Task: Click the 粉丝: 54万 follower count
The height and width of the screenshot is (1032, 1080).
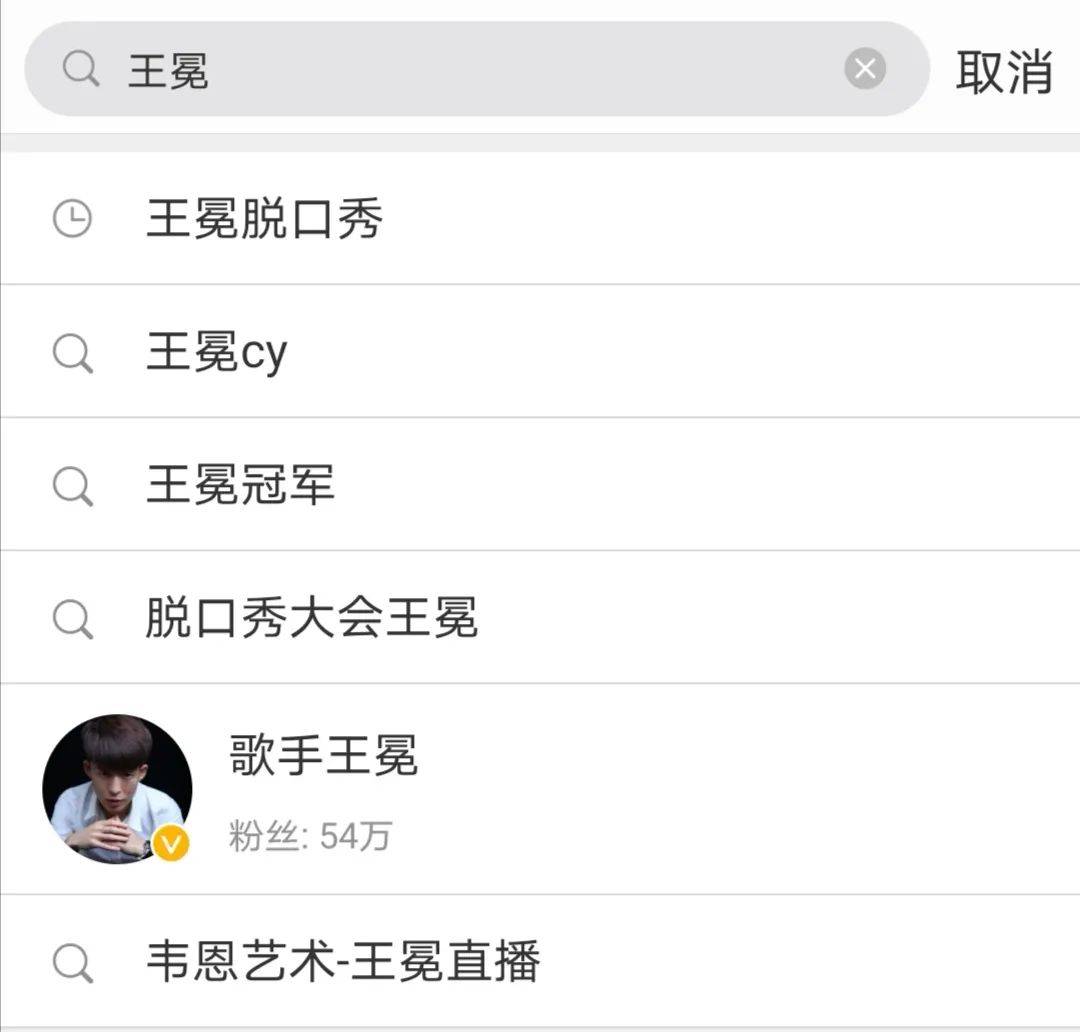Action: pyautogui.click(x=310, y=836)
